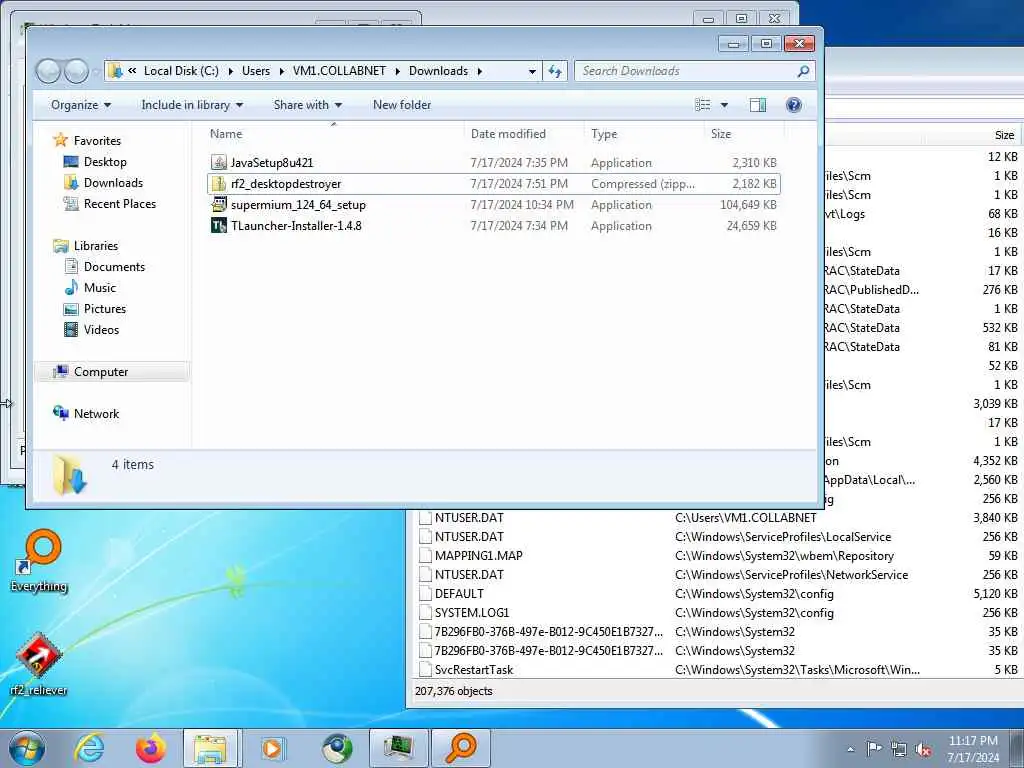Screen dimensions: 1024x768
Task: Click the Supermium browser taskbar icon
Action: point(337,748)
